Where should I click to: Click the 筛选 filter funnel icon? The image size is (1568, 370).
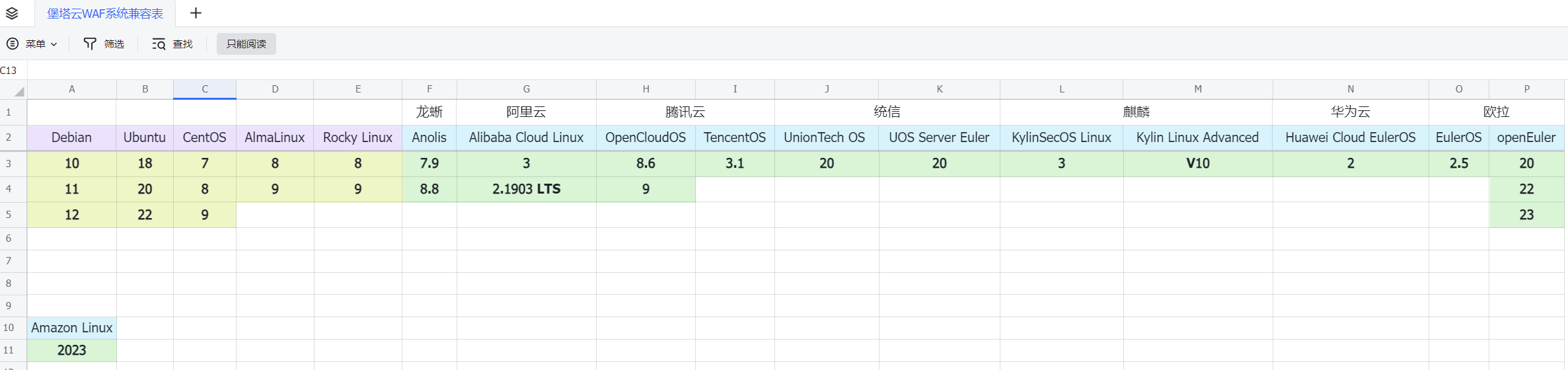coord(90,44)
